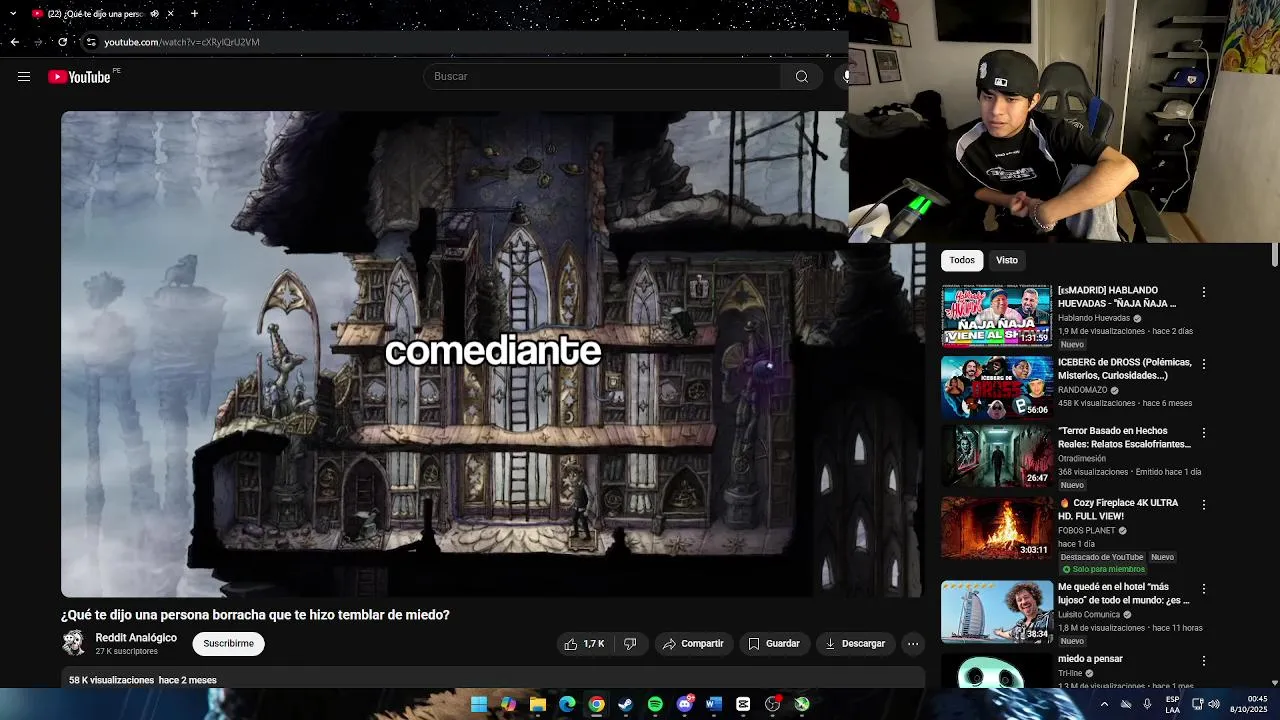1280x720 pixels.
Task: Open Hablando Huevadas channel link in sidebar
Action: [1093, 318]
